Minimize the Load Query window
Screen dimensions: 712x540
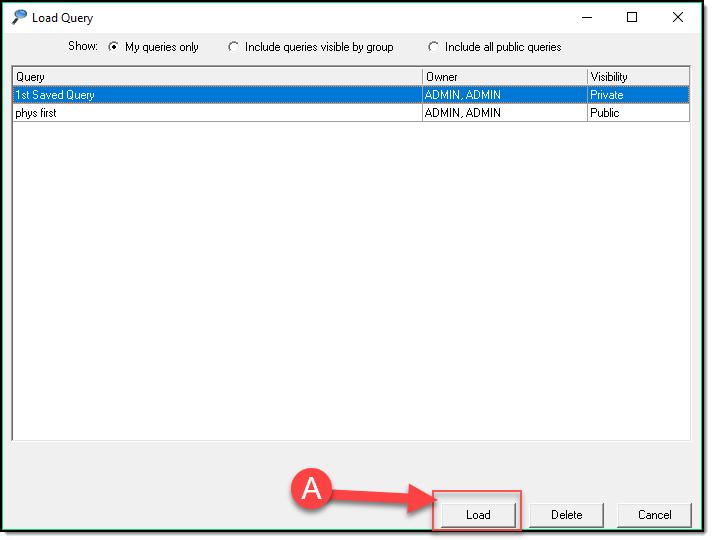click(586, 17)
